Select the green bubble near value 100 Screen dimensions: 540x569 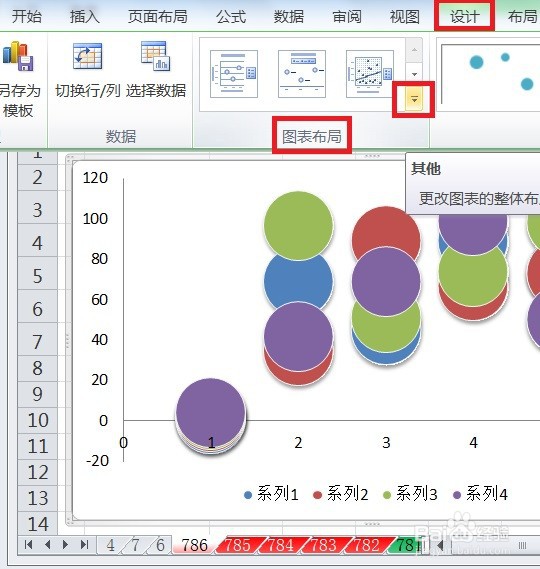pos(298,225)
